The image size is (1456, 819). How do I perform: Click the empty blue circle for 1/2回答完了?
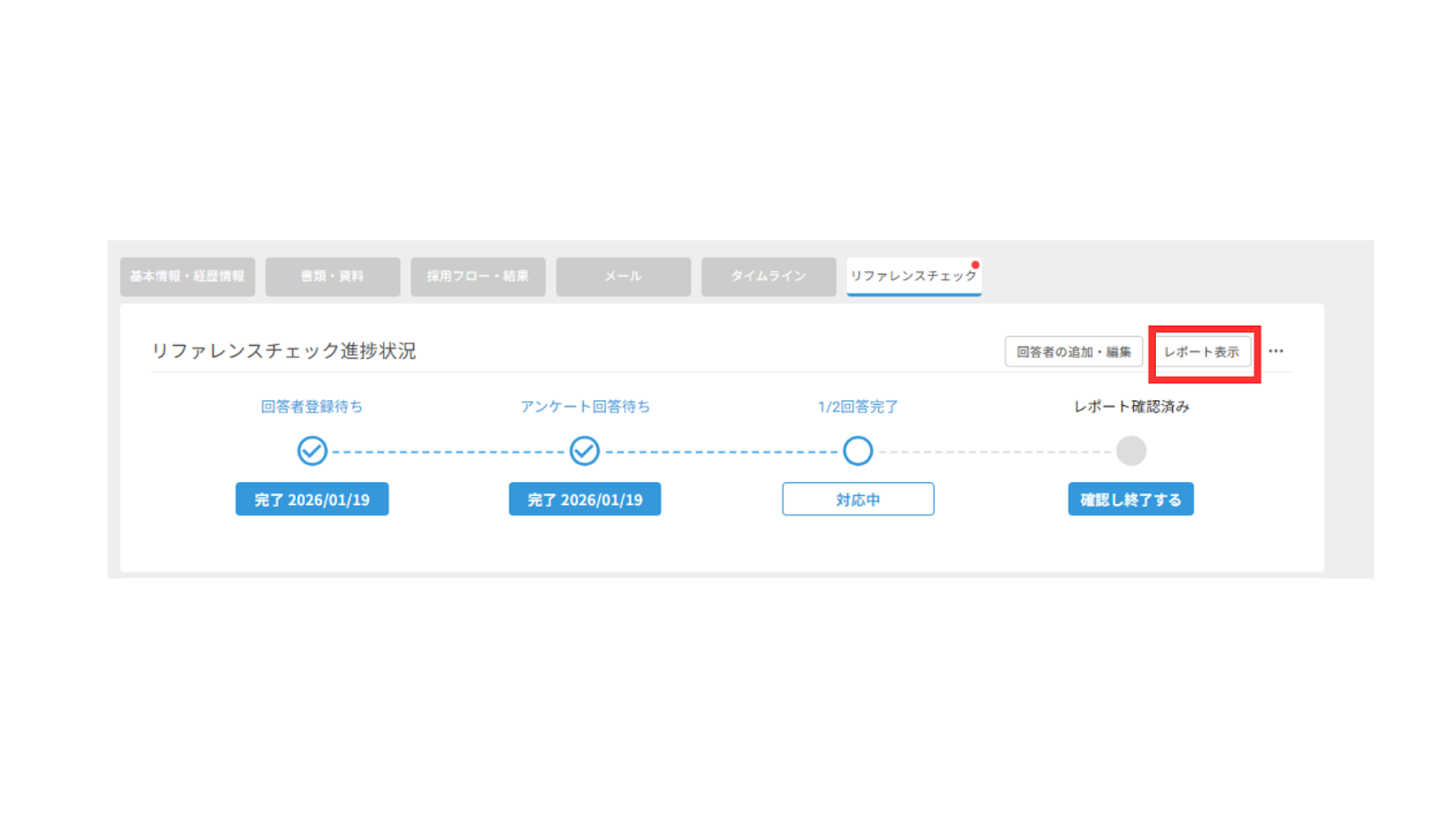(x=857, y=450)
